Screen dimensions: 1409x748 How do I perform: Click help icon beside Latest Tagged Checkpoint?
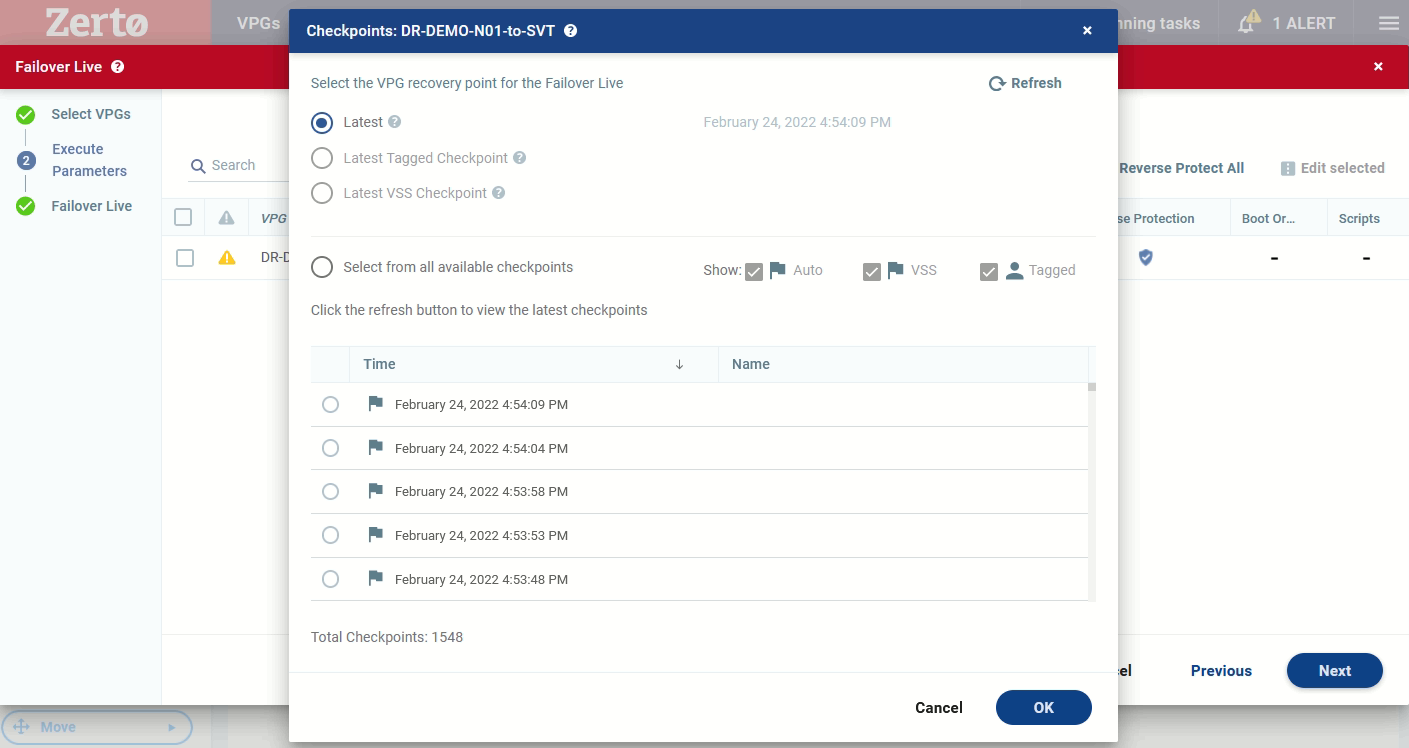click(519, 158)
